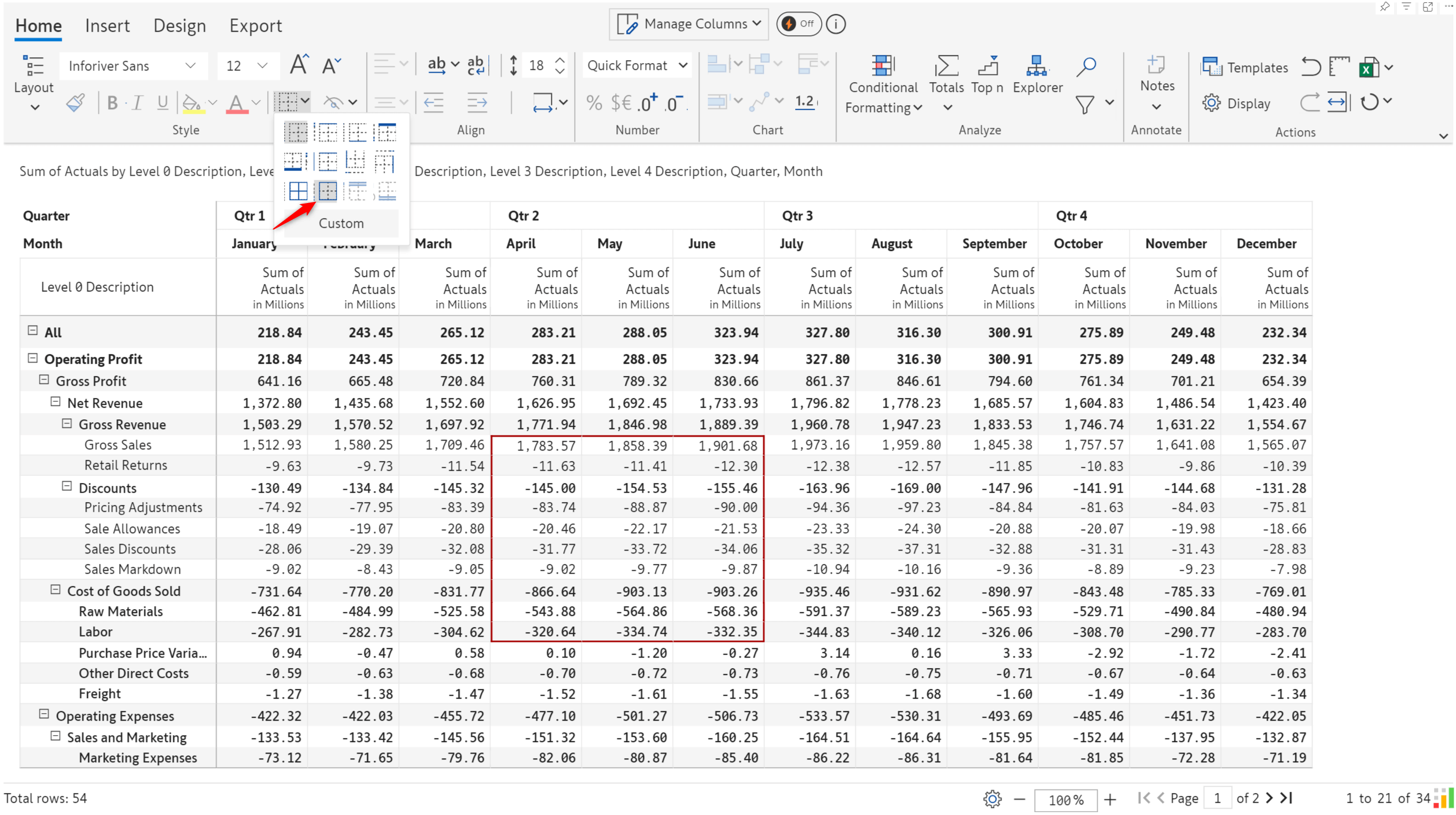Zoom out with the minus button
This screenshot has width=1456, height=815.
[1020, 799]
